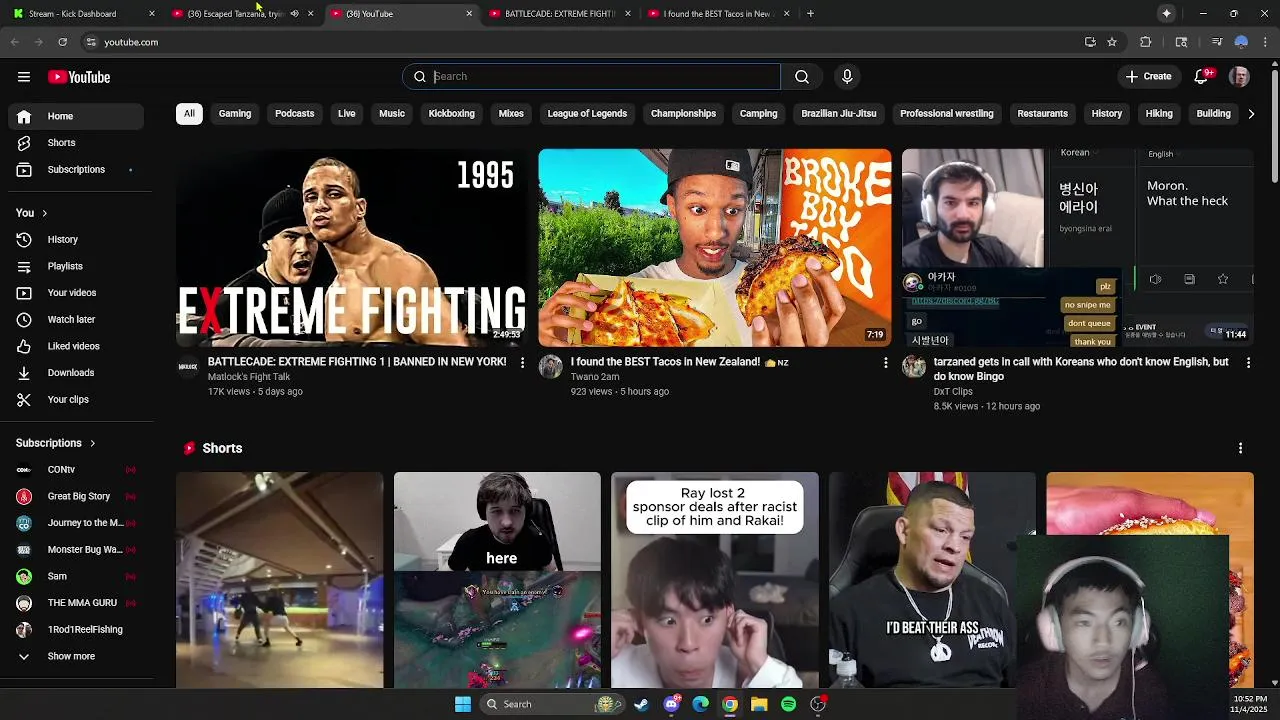Open the tarzaned Koreans video thumbnail
This screenshot has width=1280, height=720.
1078,247
